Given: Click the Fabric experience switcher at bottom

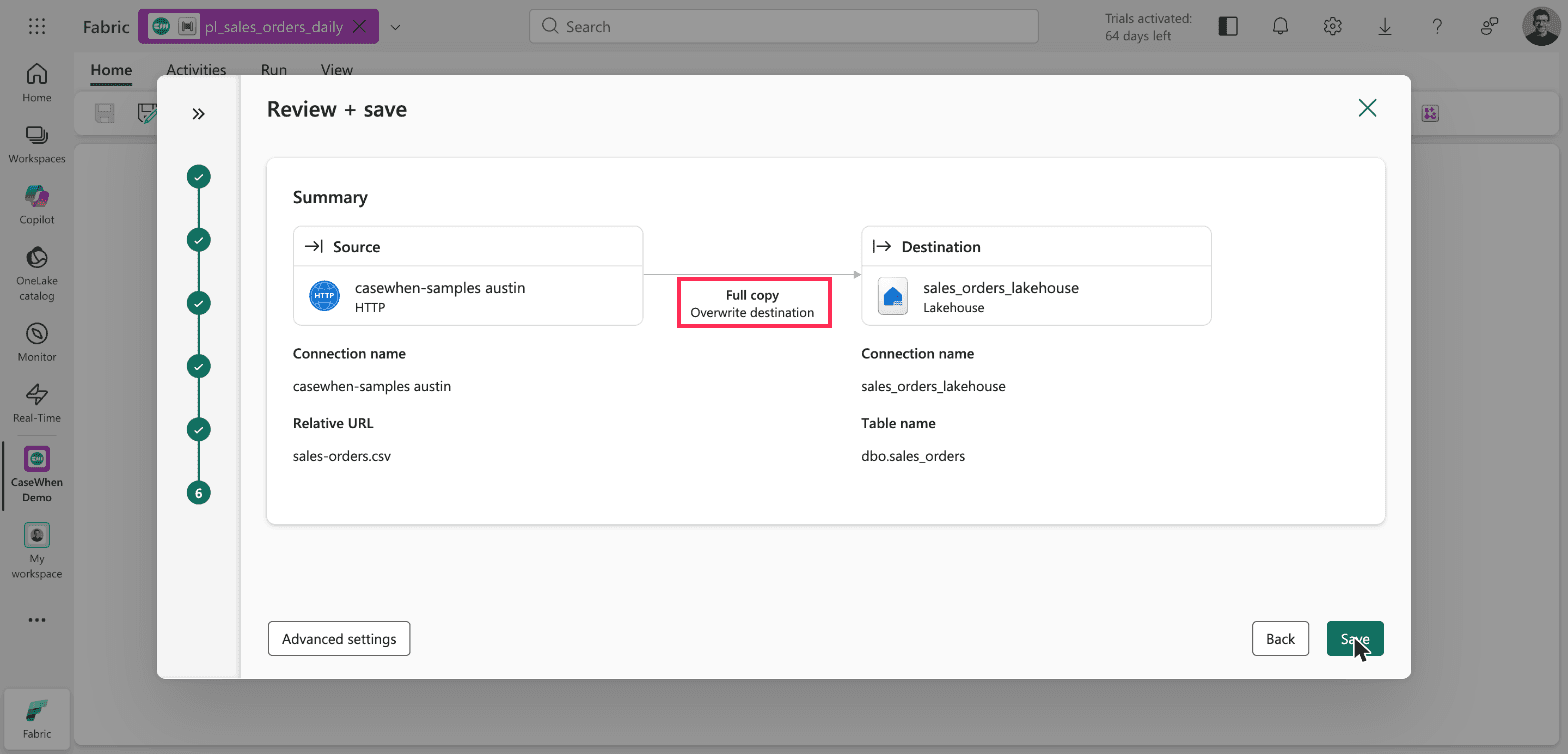Looking at the screenshot, I should [37, 718].
